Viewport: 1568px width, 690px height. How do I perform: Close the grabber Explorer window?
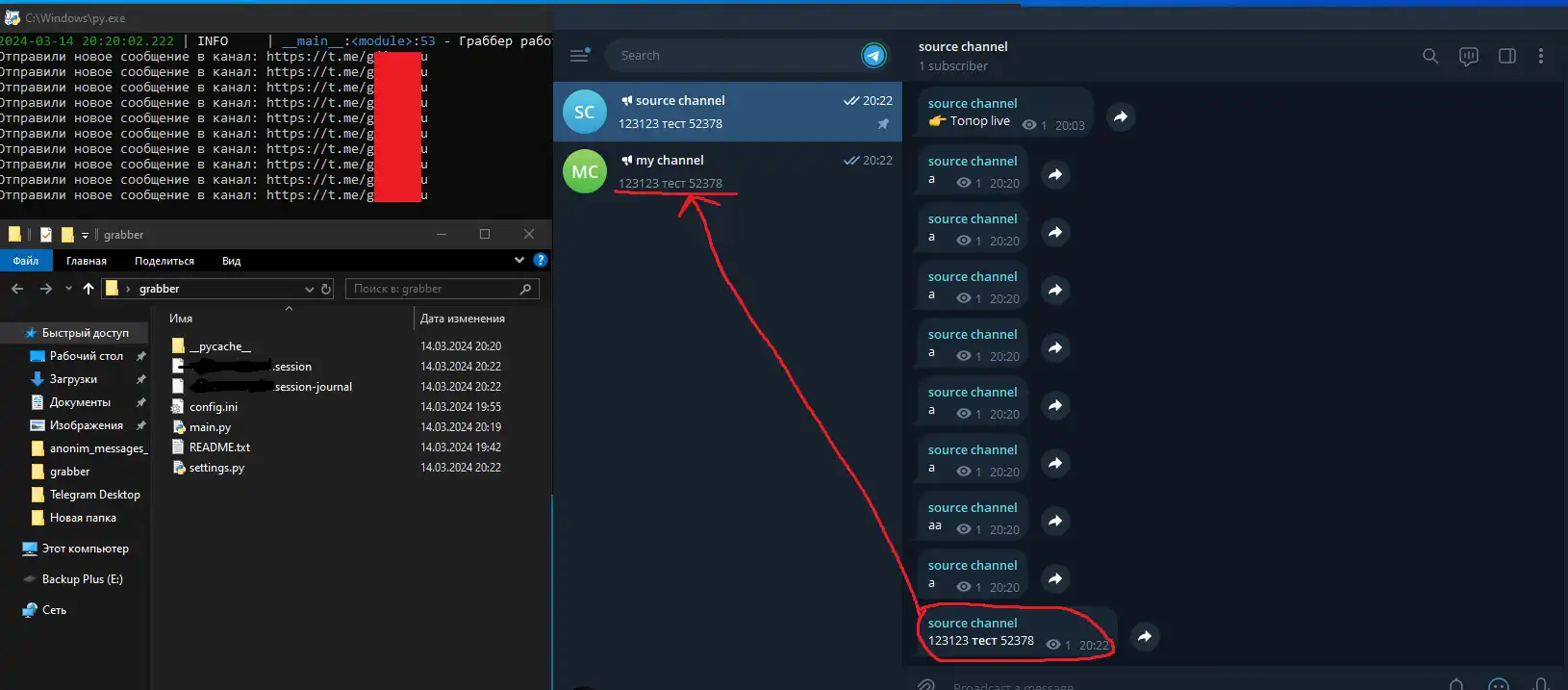(x=529, y=234)
